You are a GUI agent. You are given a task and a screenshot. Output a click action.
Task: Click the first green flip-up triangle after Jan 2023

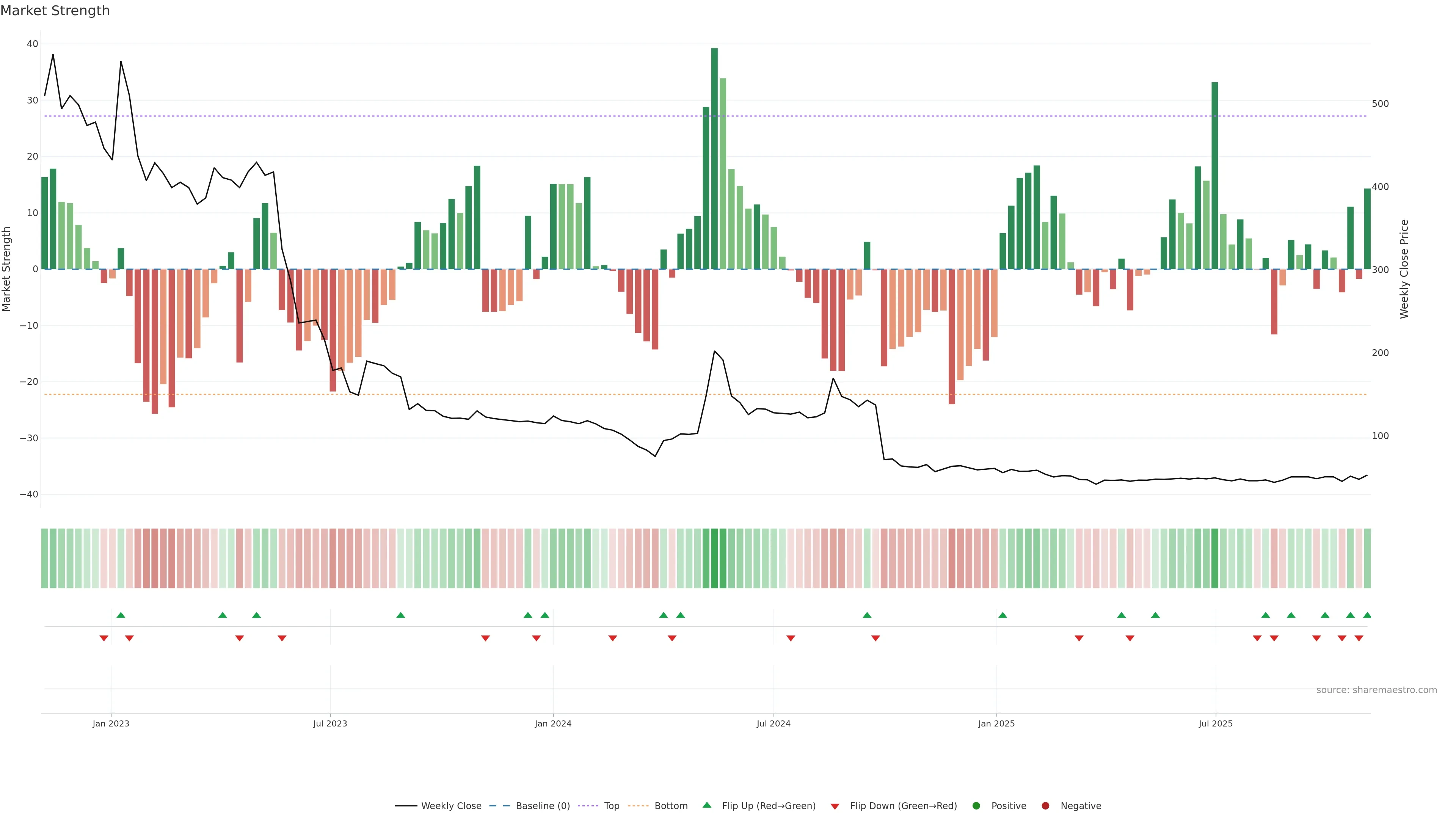tap(121, 615)
